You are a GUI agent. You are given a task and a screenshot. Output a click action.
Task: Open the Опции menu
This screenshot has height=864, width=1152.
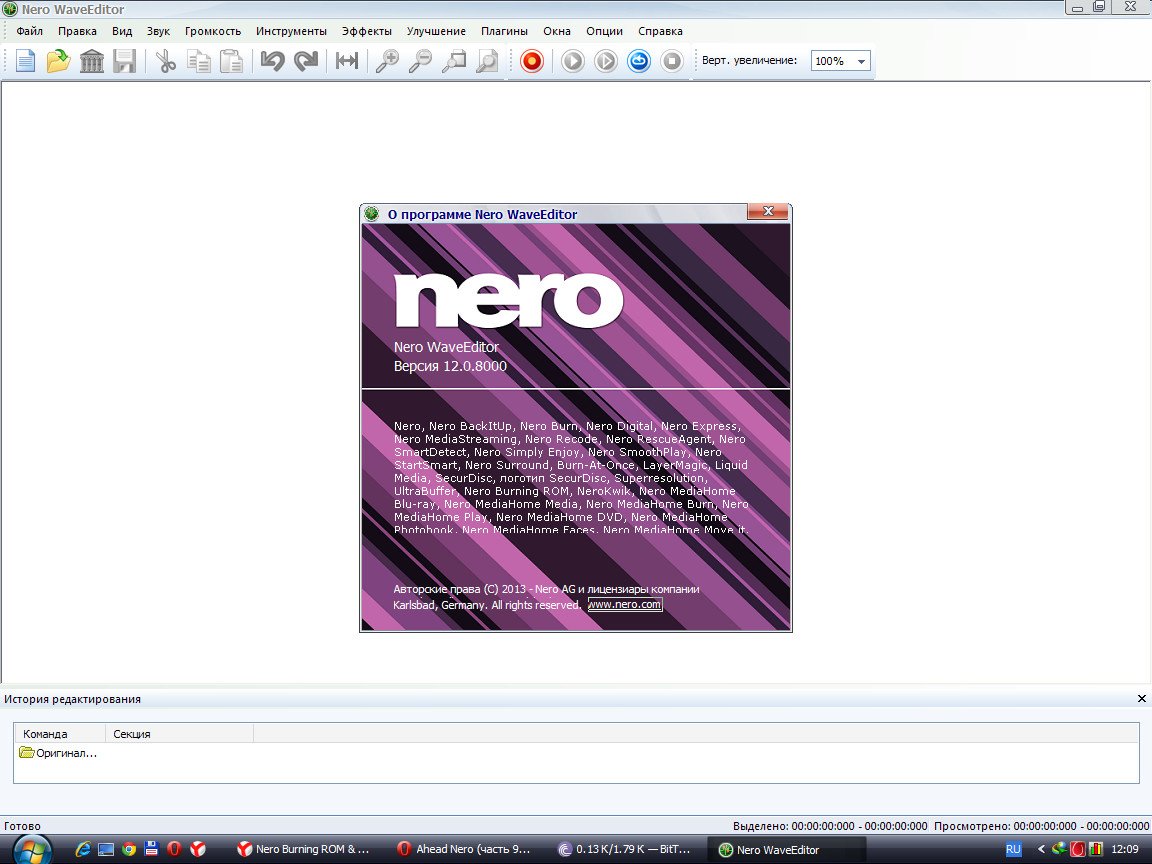pos(605,31)
